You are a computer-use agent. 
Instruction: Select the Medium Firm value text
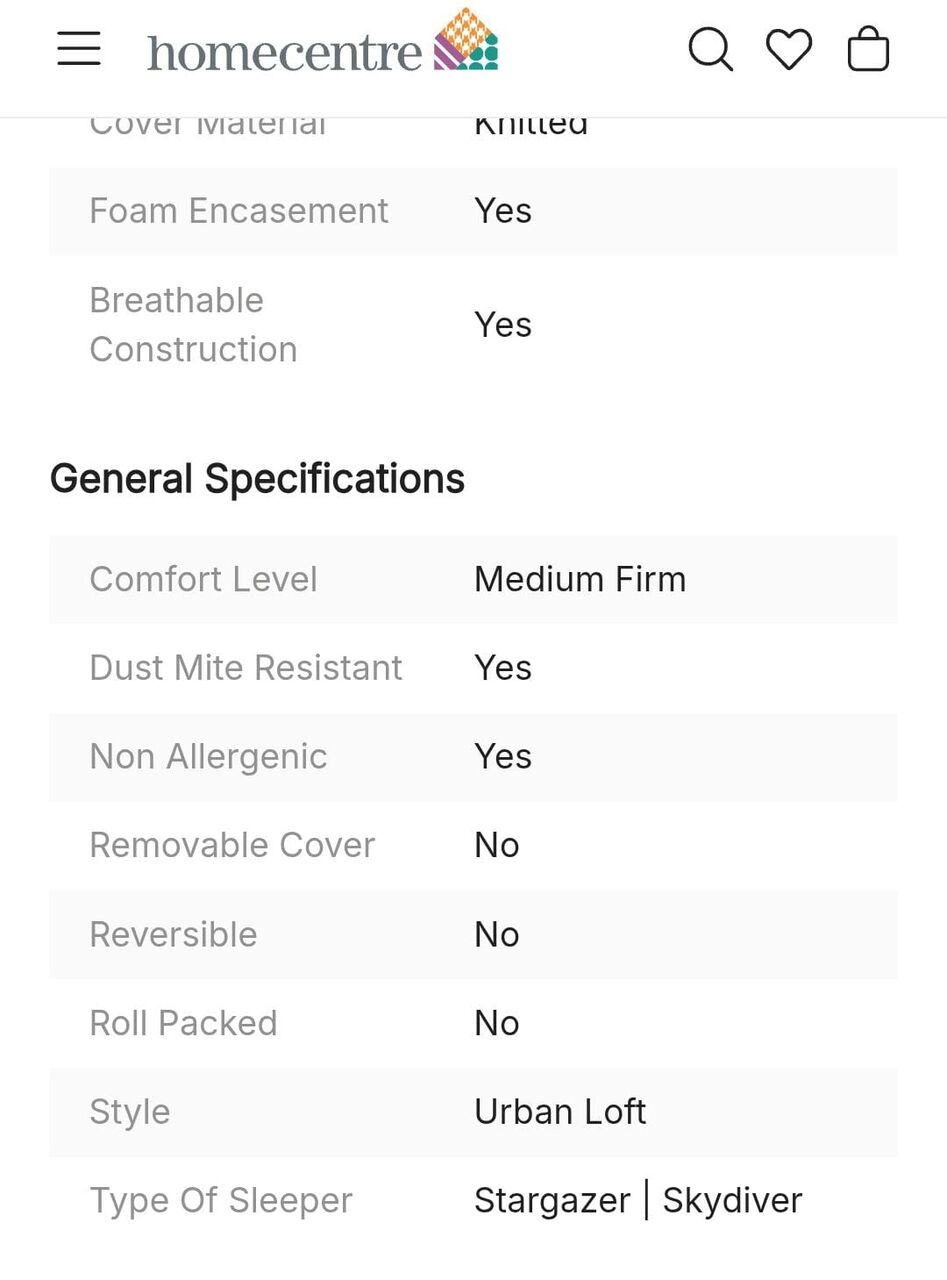coord(580,579)
